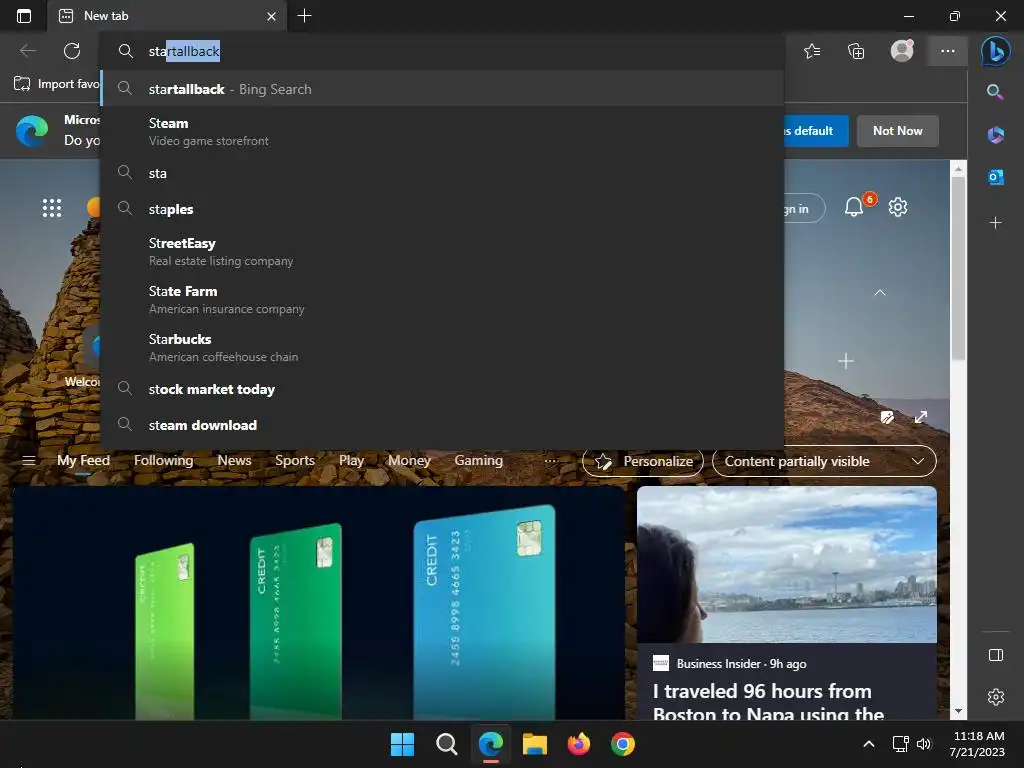Viewport: 1024px width, 768px height.
Task: Switch to Sports tab
Action: [x=295, y=460]
